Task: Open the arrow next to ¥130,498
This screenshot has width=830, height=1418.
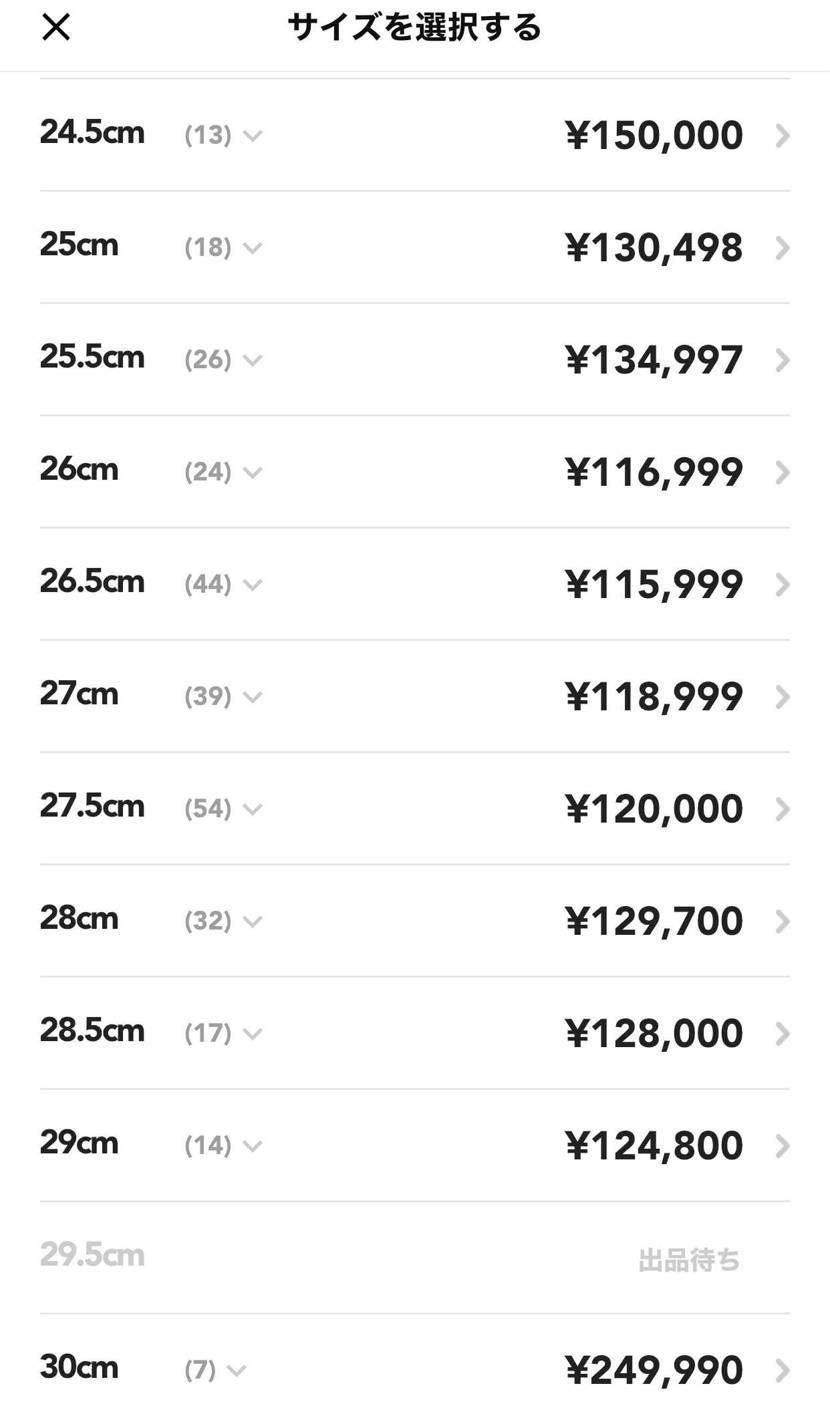Action: tap(783, 248)
